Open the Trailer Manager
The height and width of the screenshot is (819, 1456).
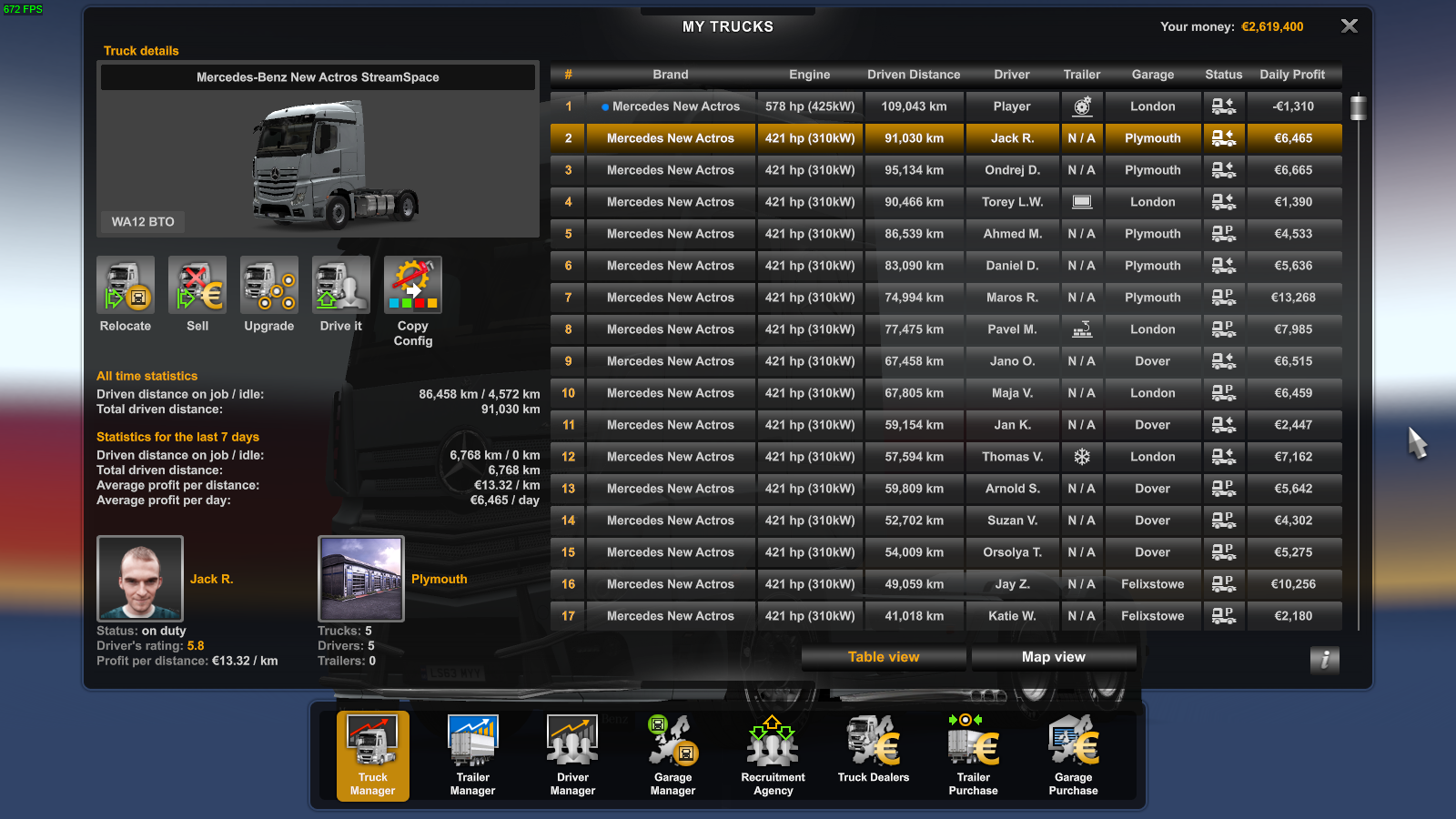click(x=473, y=756)
